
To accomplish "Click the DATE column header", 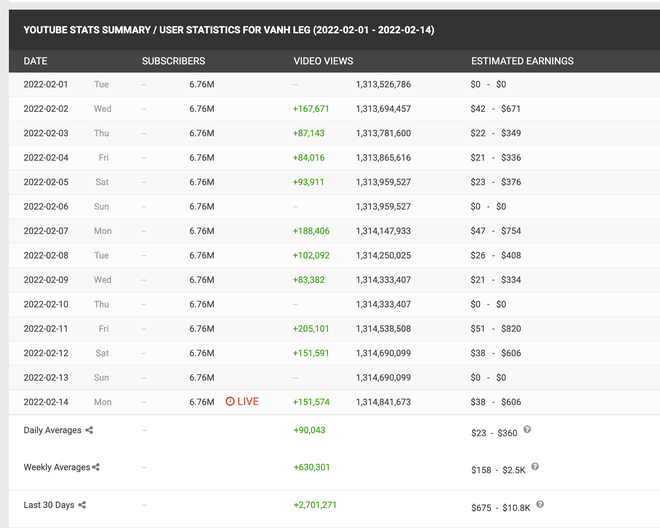I will click(x=35, y=61).
